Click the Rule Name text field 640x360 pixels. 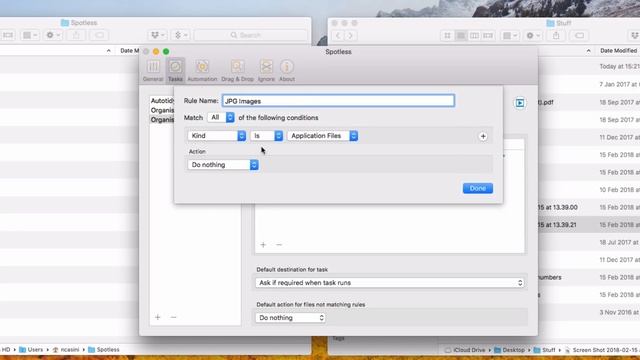coord(338,101)
